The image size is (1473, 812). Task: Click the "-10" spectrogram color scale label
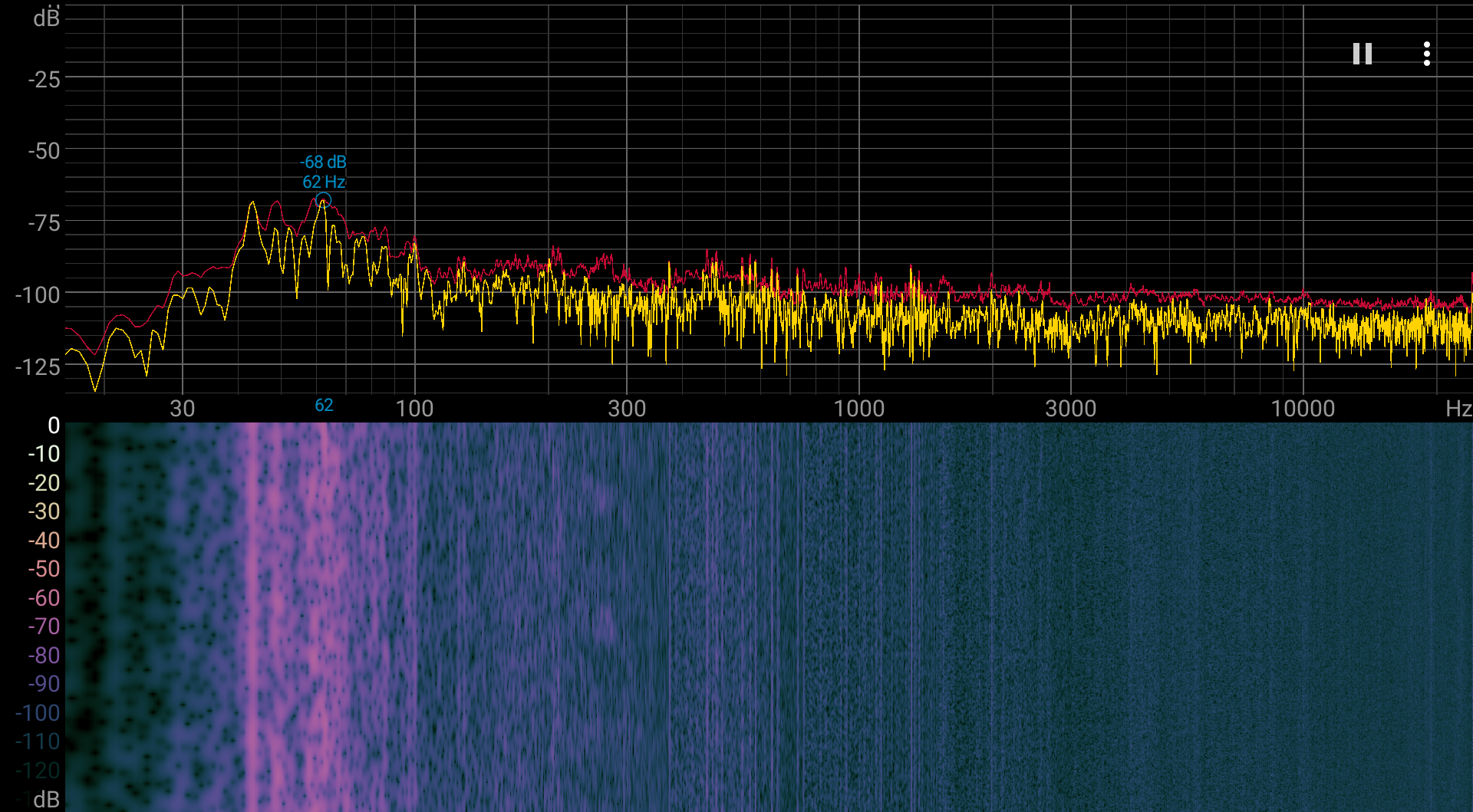(x=44, y=454)
